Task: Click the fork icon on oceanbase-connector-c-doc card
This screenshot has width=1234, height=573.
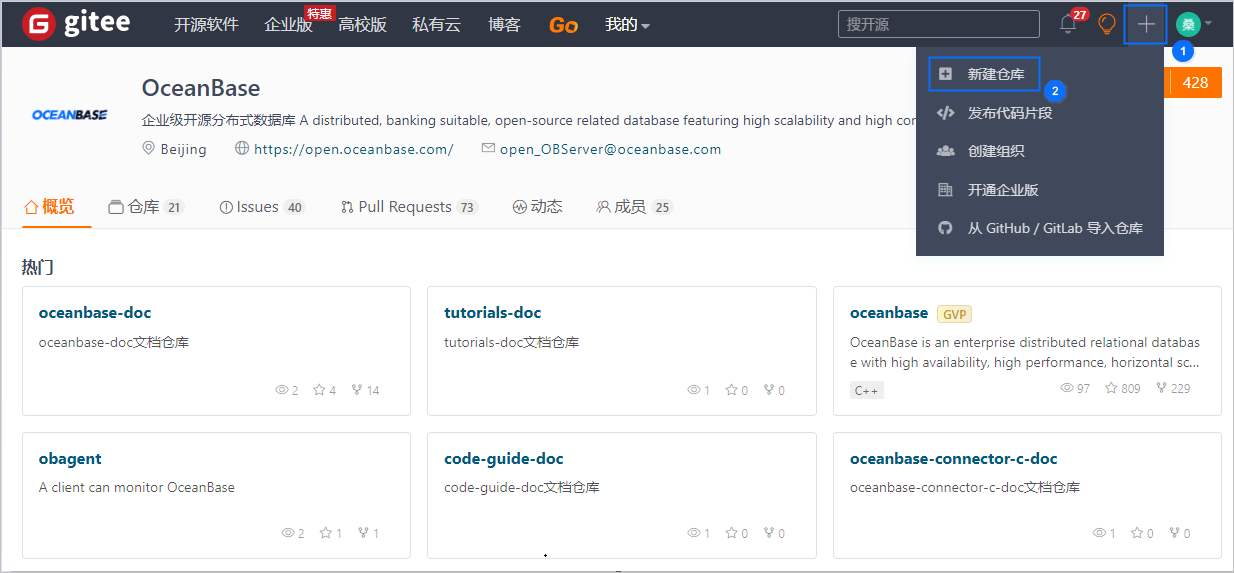Action: [1174, 533]
